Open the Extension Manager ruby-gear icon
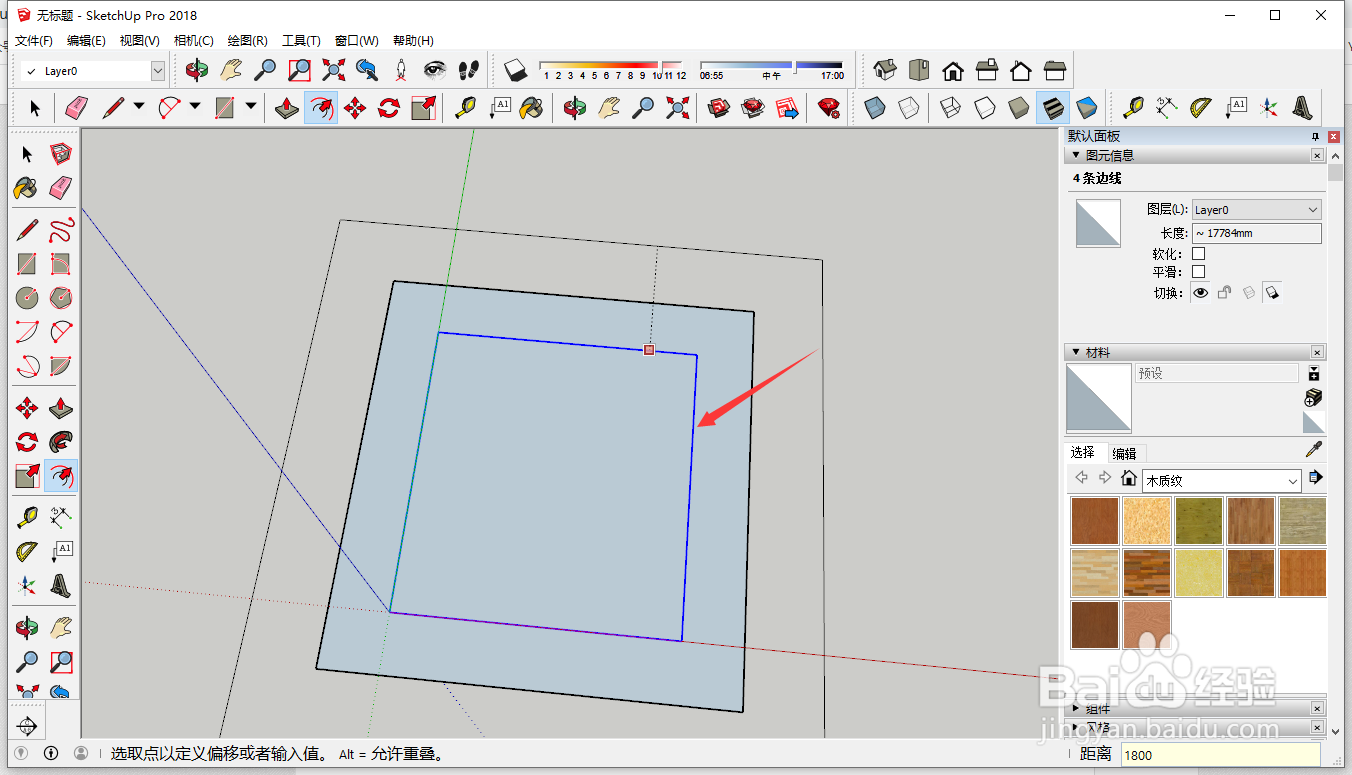The height and width of the screenshot is (775, 1352). (829, 108)
